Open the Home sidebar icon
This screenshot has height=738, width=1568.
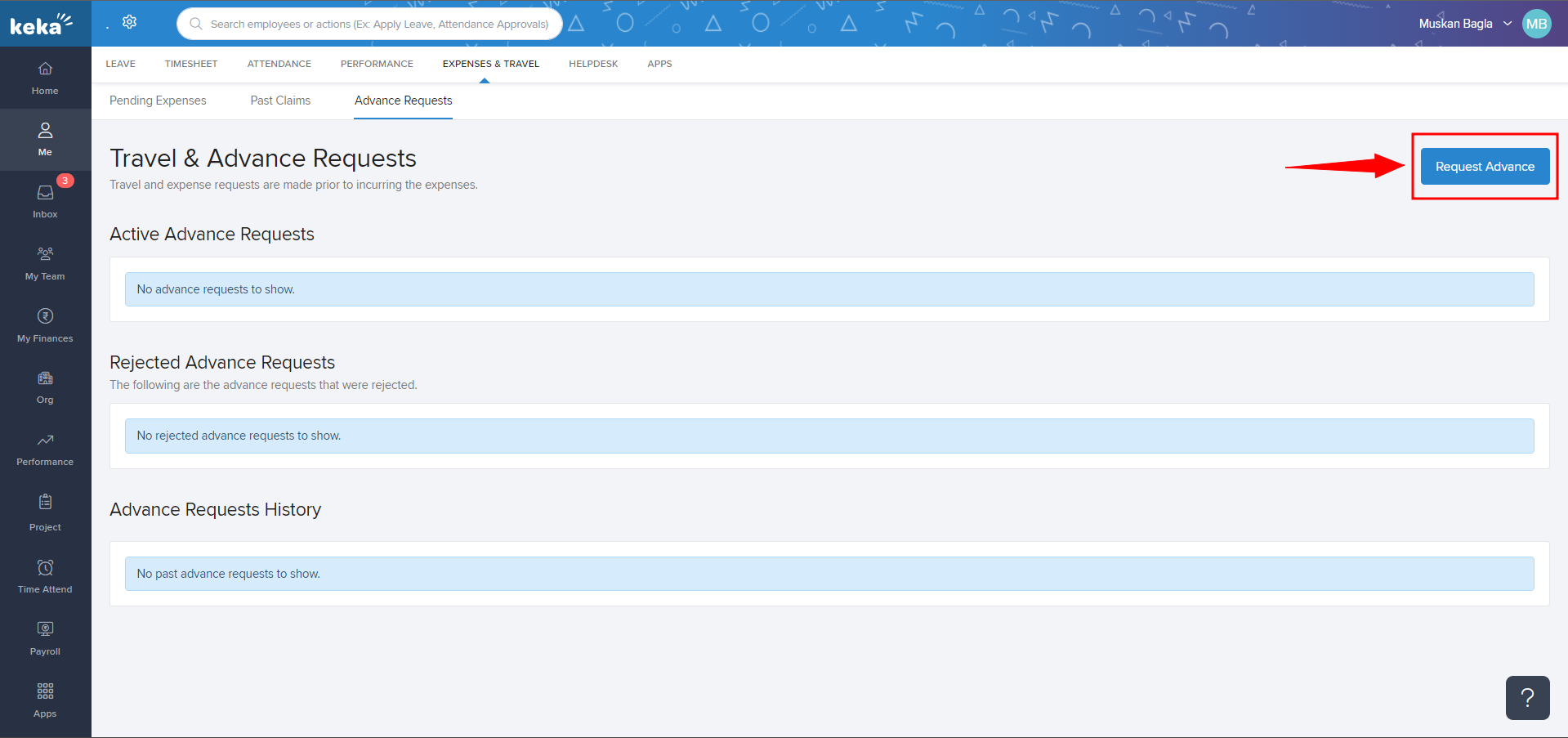45,78
